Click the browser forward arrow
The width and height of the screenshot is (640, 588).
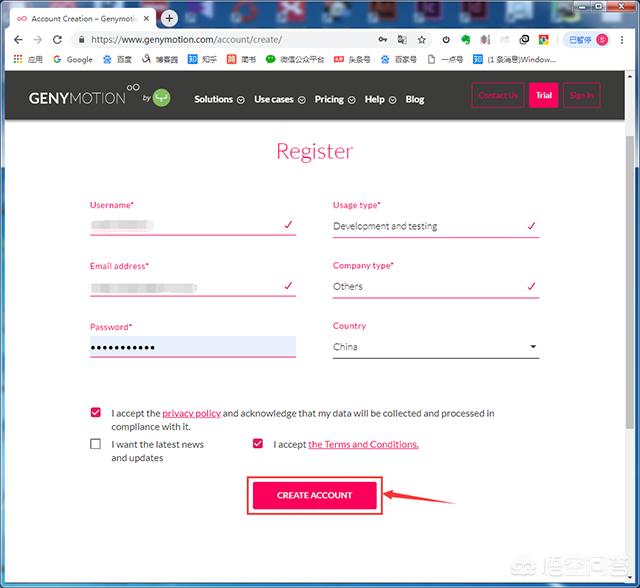coord(38,40)
